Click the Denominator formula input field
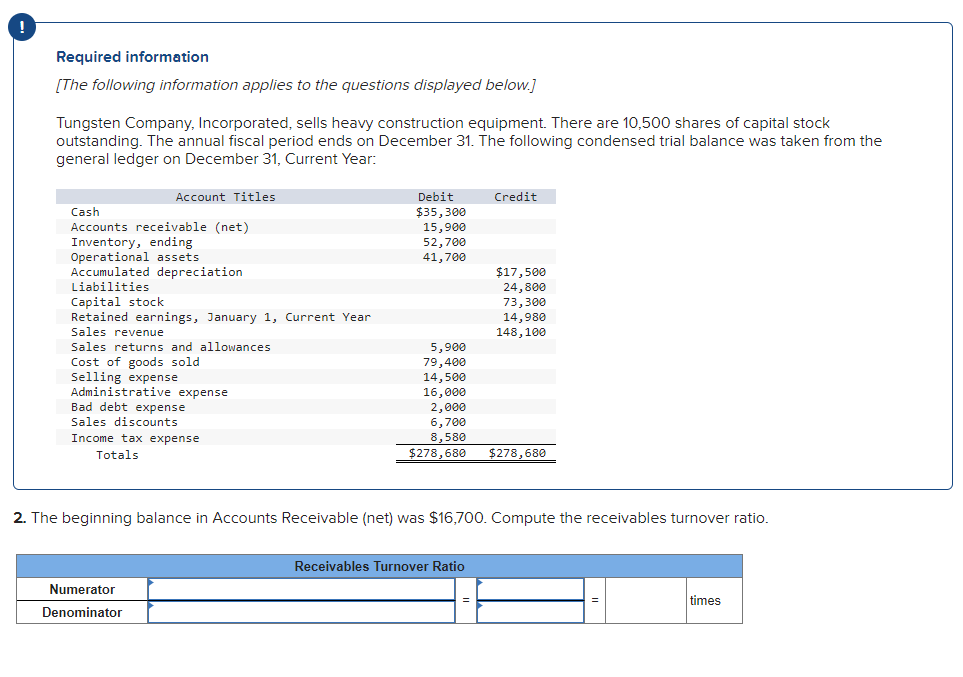The image size is (963, 677). pos(300,611)
